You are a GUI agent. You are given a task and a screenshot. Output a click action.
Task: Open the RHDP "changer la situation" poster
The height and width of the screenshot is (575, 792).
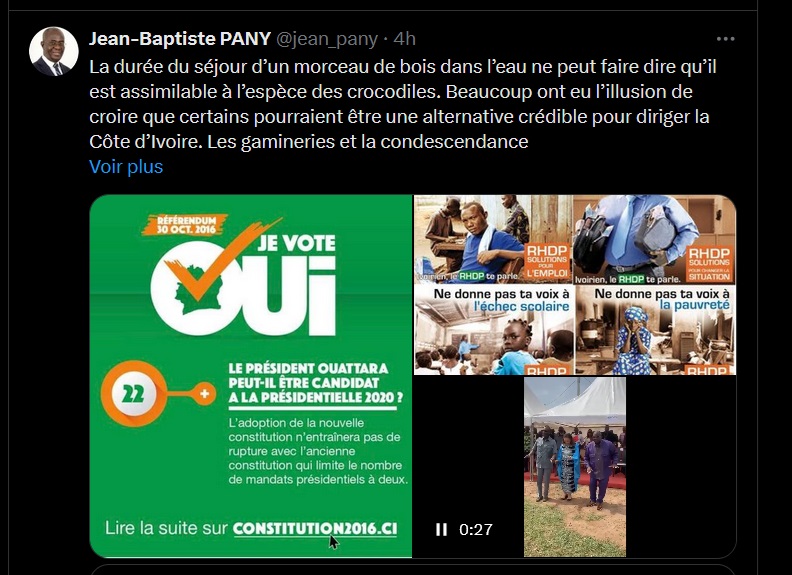tap(655, 239)
